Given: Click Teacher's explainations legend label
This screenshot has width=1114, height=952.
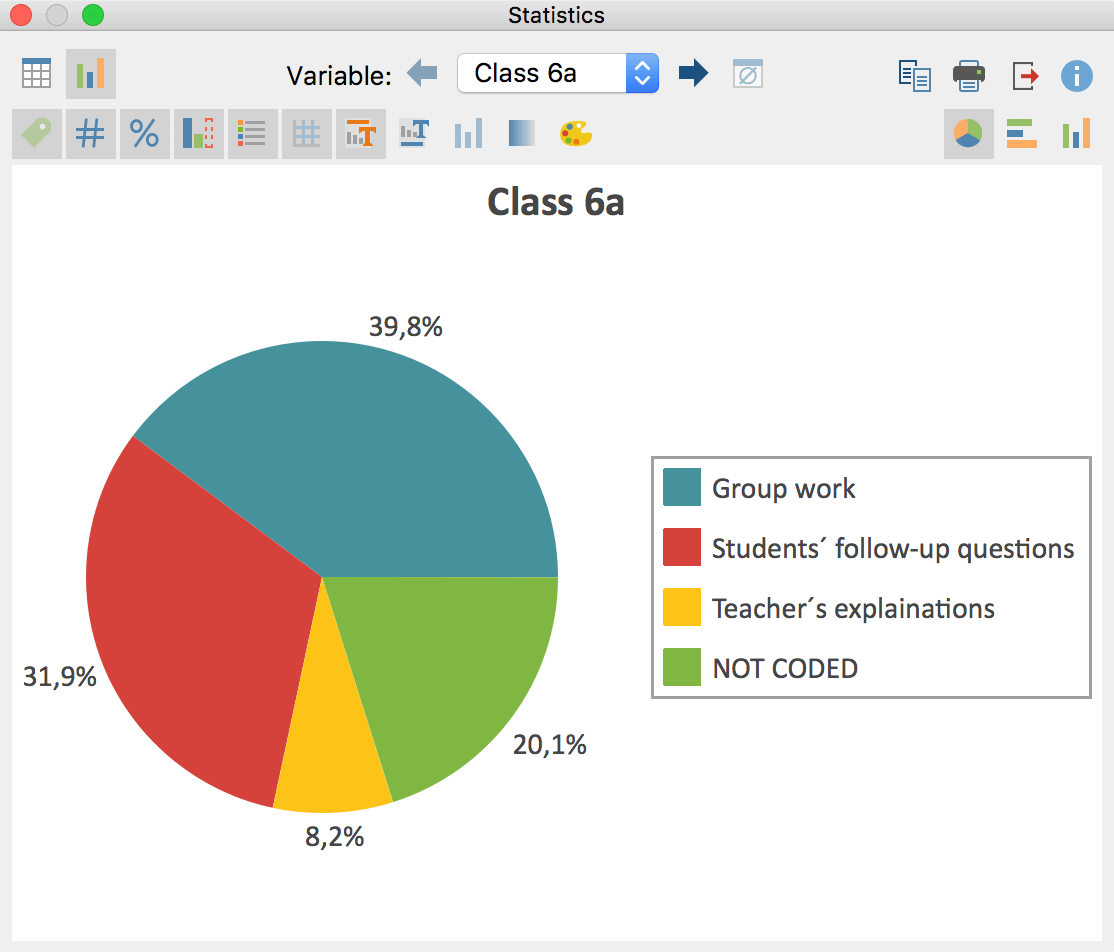Looking at the screenshot, I should (853, 609).
